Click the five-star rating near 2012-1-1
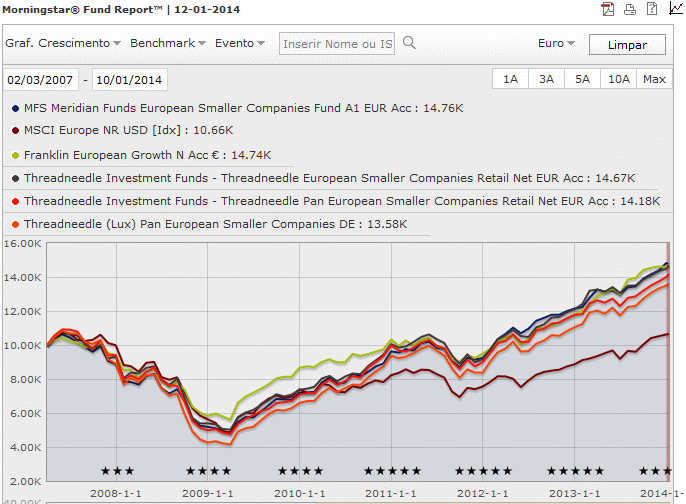Image resolution: width=686 pixels, height=504 pixels. click(x=483, y=471)
